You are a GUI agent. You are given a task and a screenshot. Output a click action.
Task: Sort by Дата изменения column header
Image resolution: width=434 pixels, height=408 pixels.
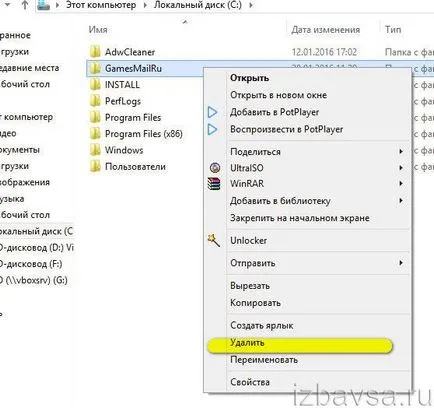coord(325,30)
